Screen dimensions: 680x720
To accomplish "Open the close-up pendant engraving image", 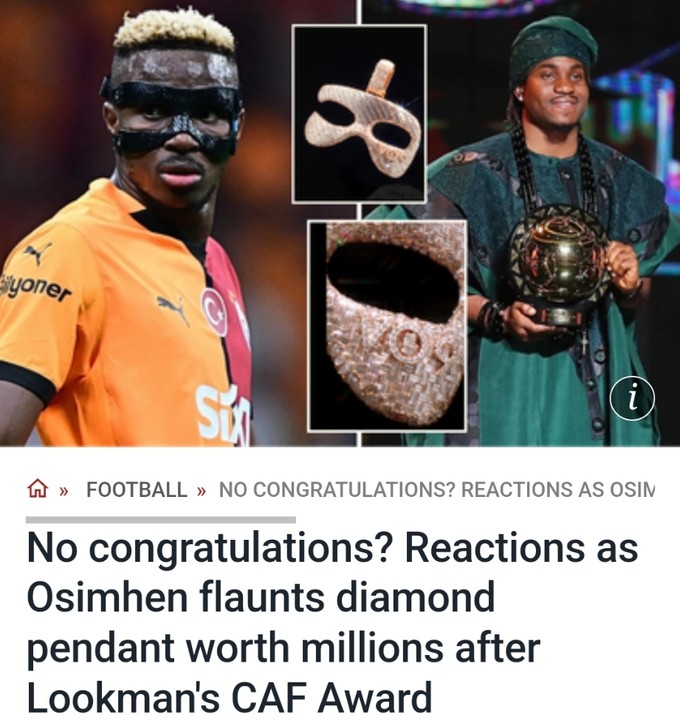I will point(388,326).
